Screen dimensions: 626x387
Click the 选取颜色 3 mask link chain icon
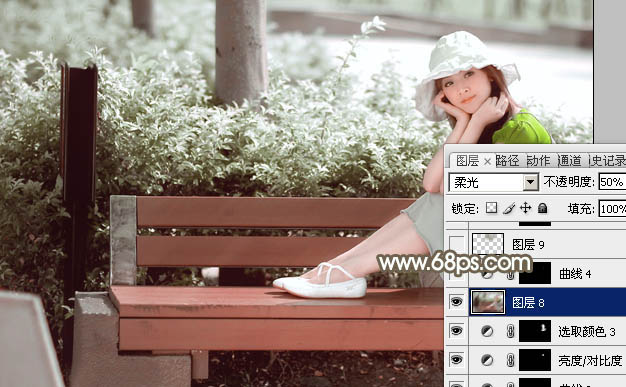click(510, 331)
